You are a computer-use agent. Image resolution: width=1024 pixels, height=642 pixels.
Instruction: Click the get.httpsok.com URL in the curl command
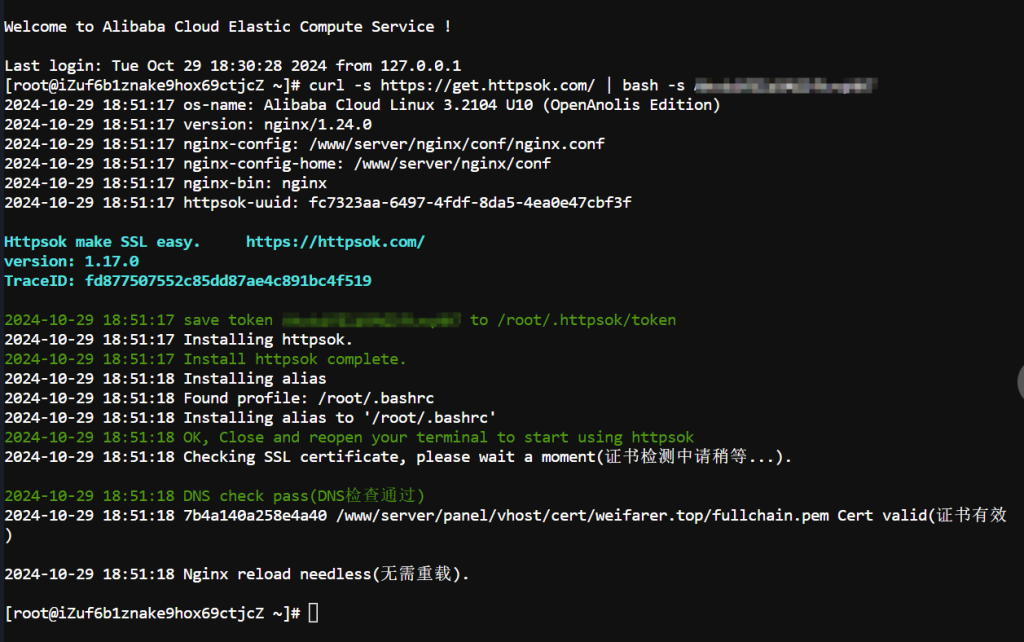click(x=488, y=86)
